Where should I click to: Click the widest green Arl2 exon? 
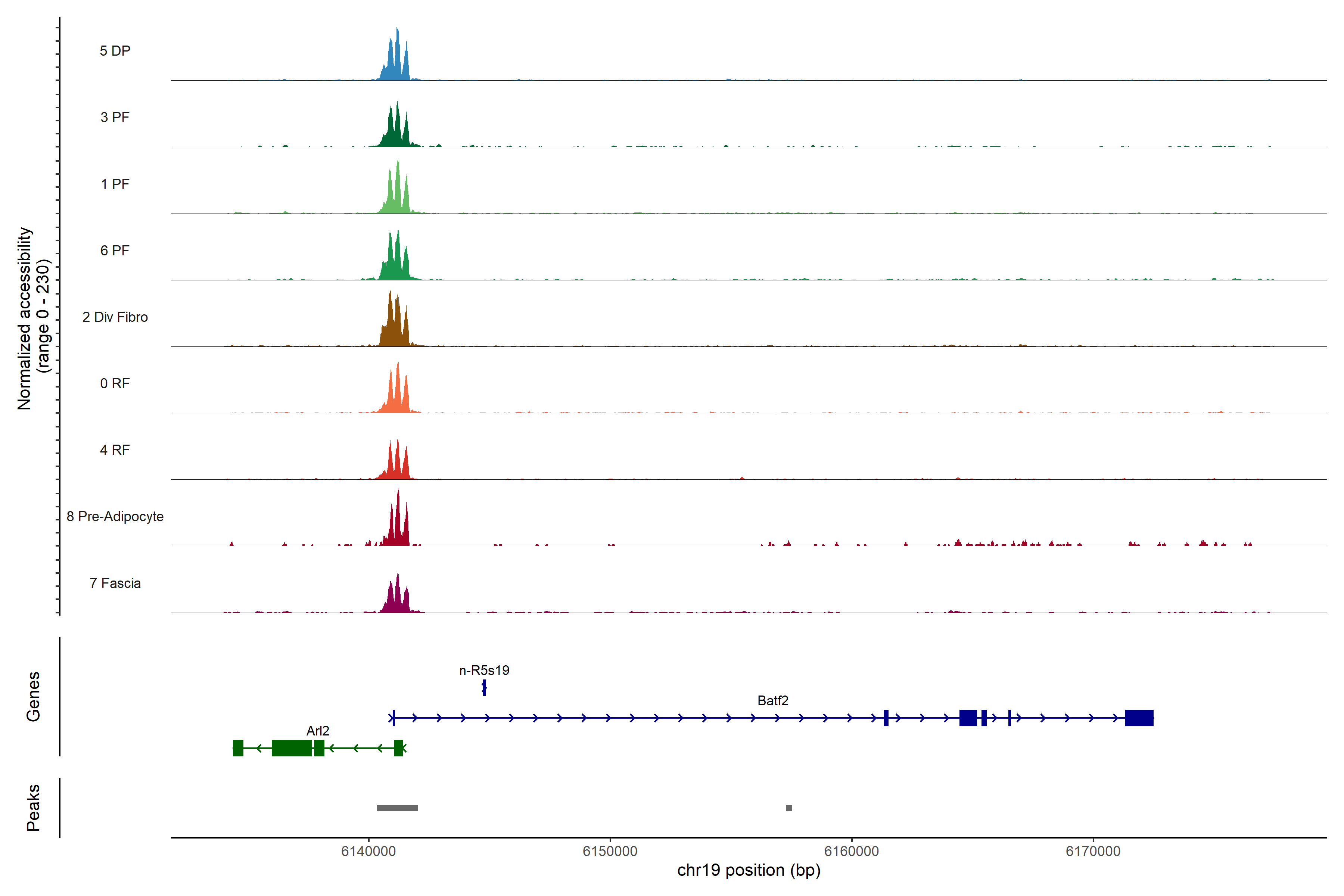[292, 748]
